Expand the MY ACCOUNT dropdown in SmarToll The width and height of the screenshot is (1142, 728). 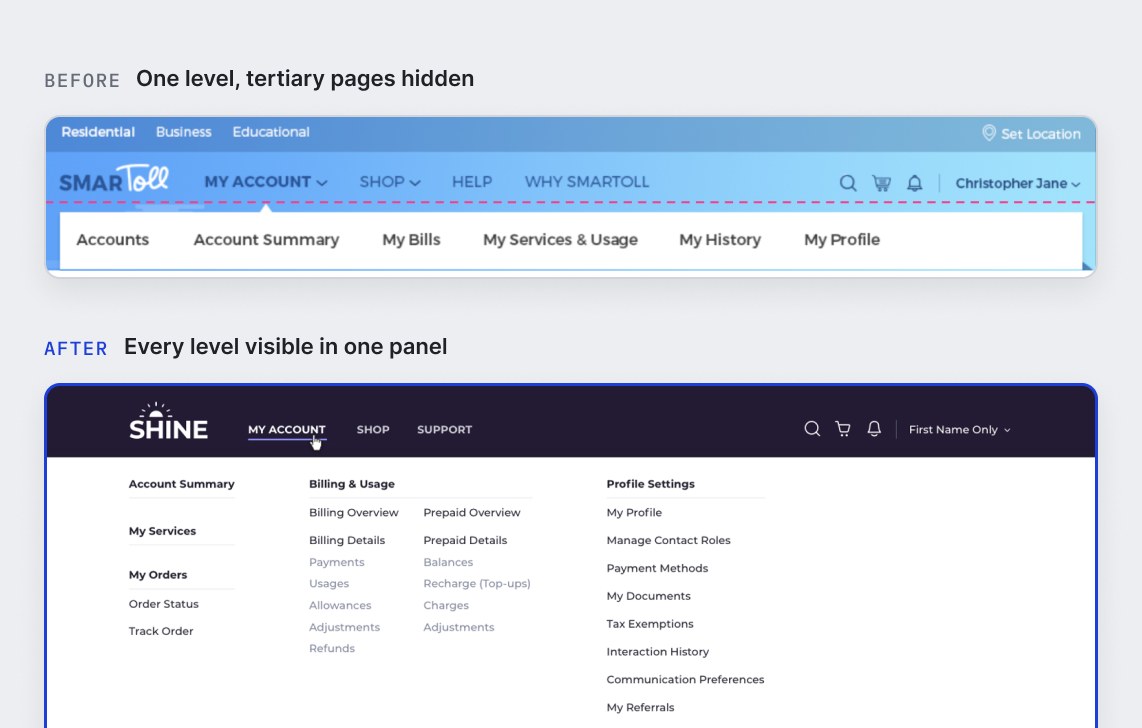tap(266, 182)
